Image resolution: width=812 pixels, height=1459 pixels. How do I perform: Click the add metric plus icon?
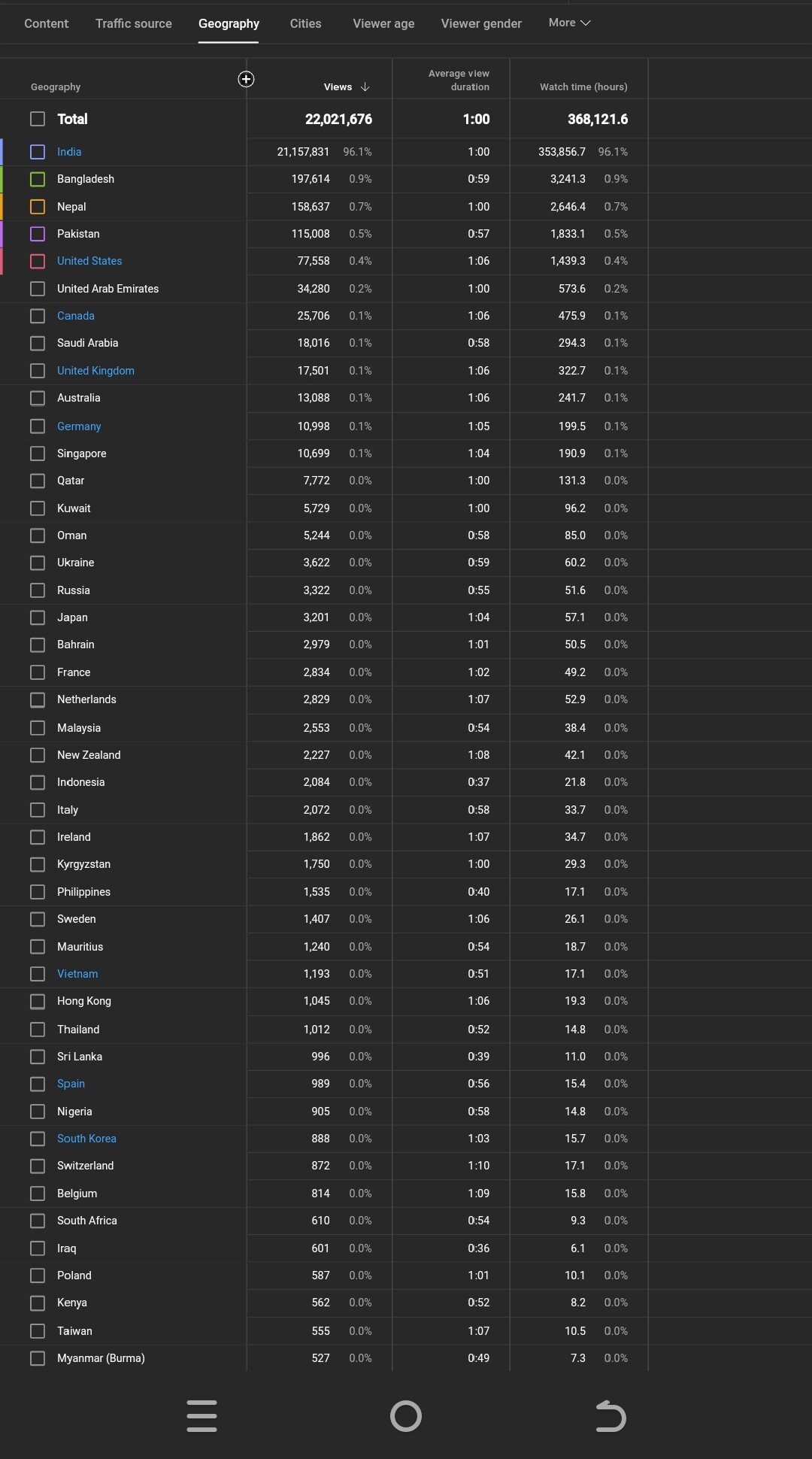(246, 80)
